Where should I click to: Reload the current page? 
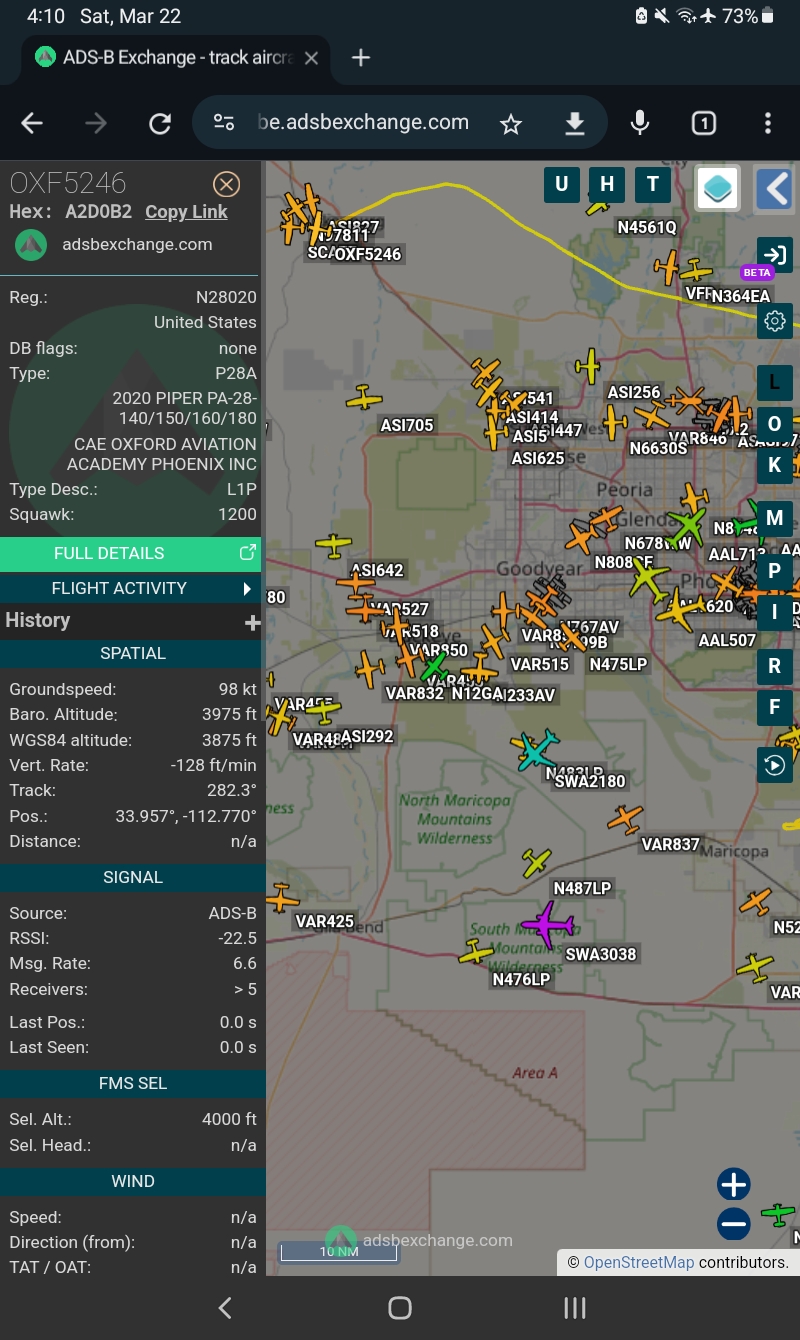[x=160, y=123]
